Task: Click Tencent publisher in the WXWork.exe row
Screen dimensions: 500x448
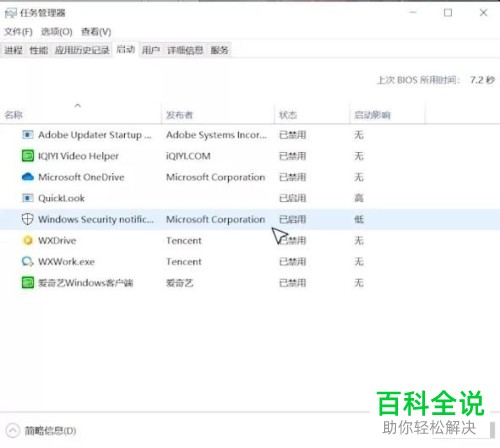Action: [184, 262]
